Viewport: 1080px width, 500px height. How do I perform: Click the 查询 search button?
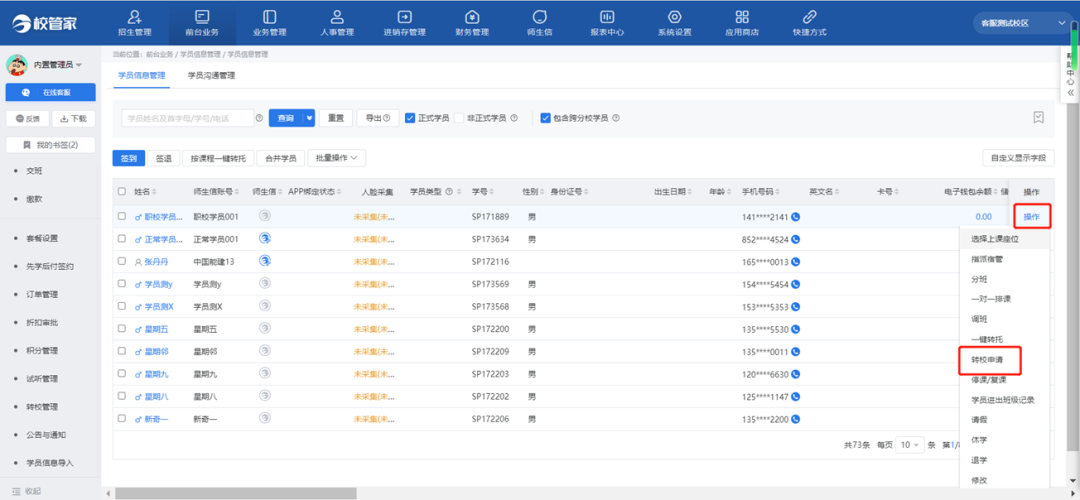[x=286, y=118]
